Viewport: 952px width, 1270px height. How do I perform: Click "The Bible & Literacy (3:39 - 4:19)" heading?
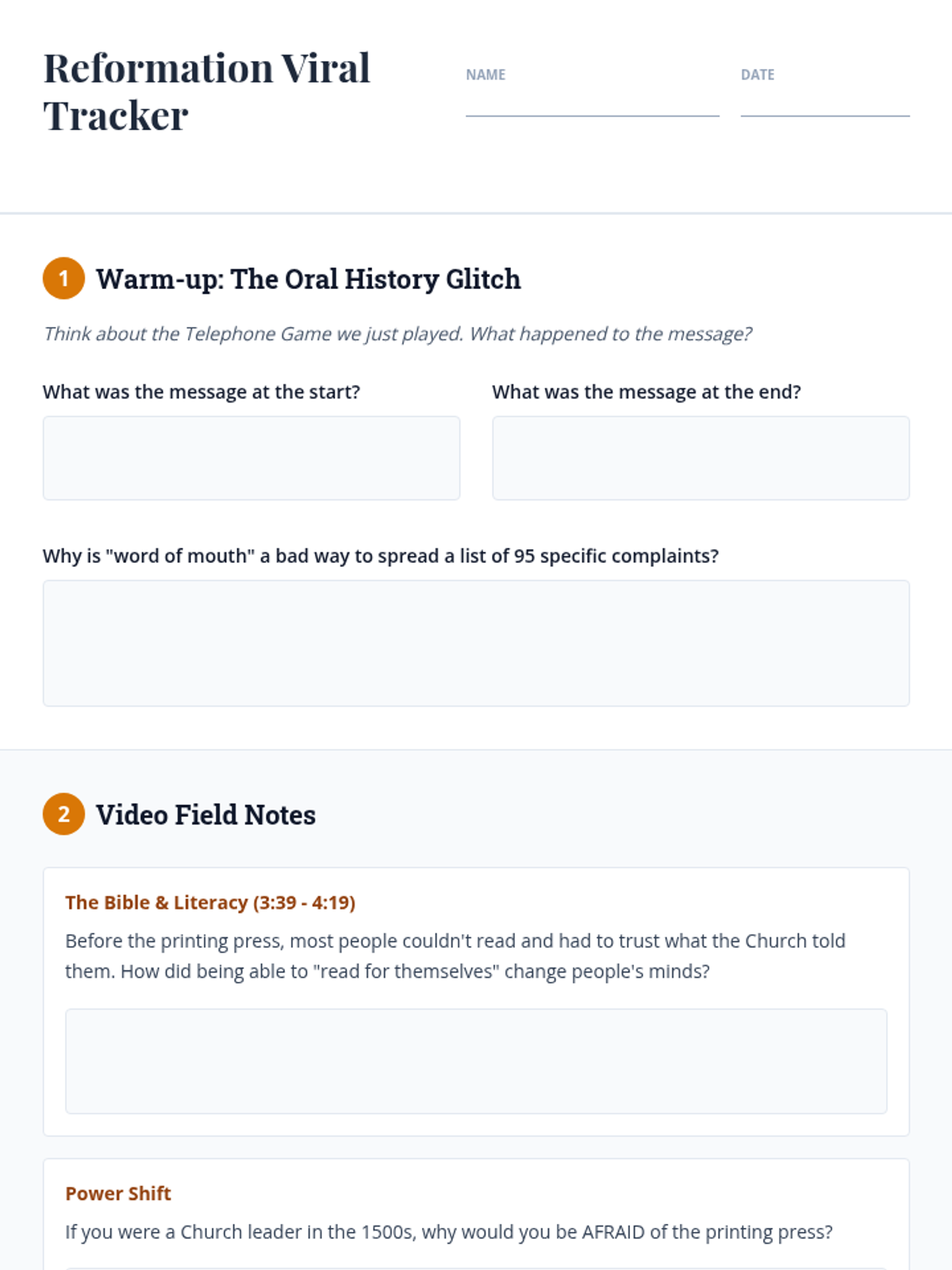point(210,902)
